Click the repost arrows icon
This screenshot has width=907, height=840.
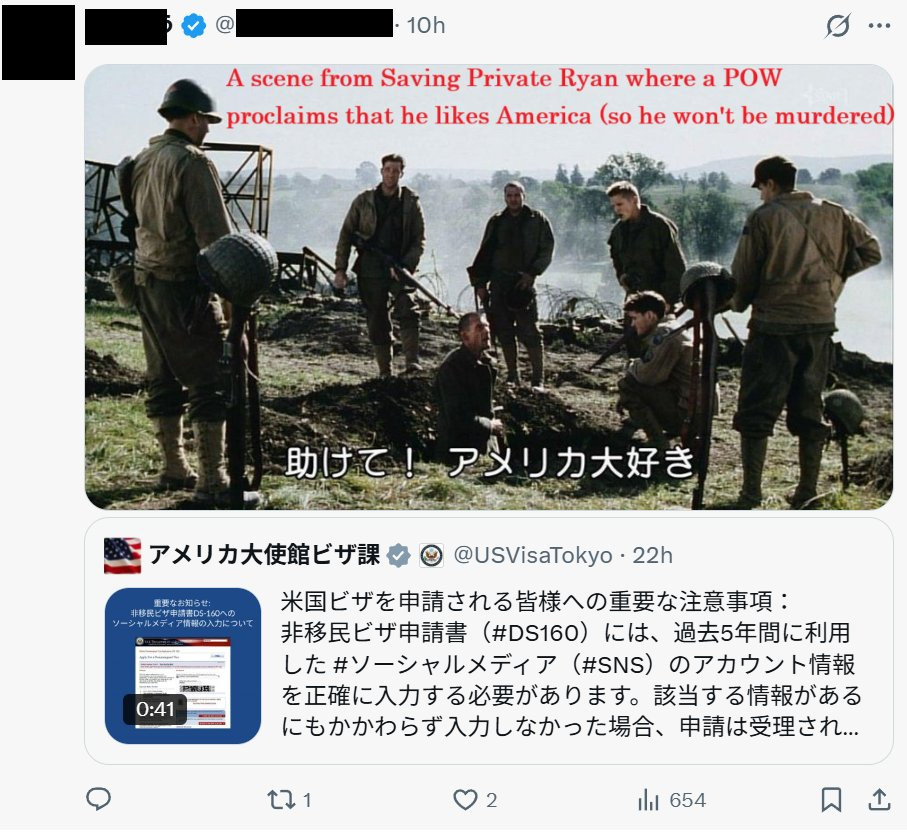coord(281,800)
